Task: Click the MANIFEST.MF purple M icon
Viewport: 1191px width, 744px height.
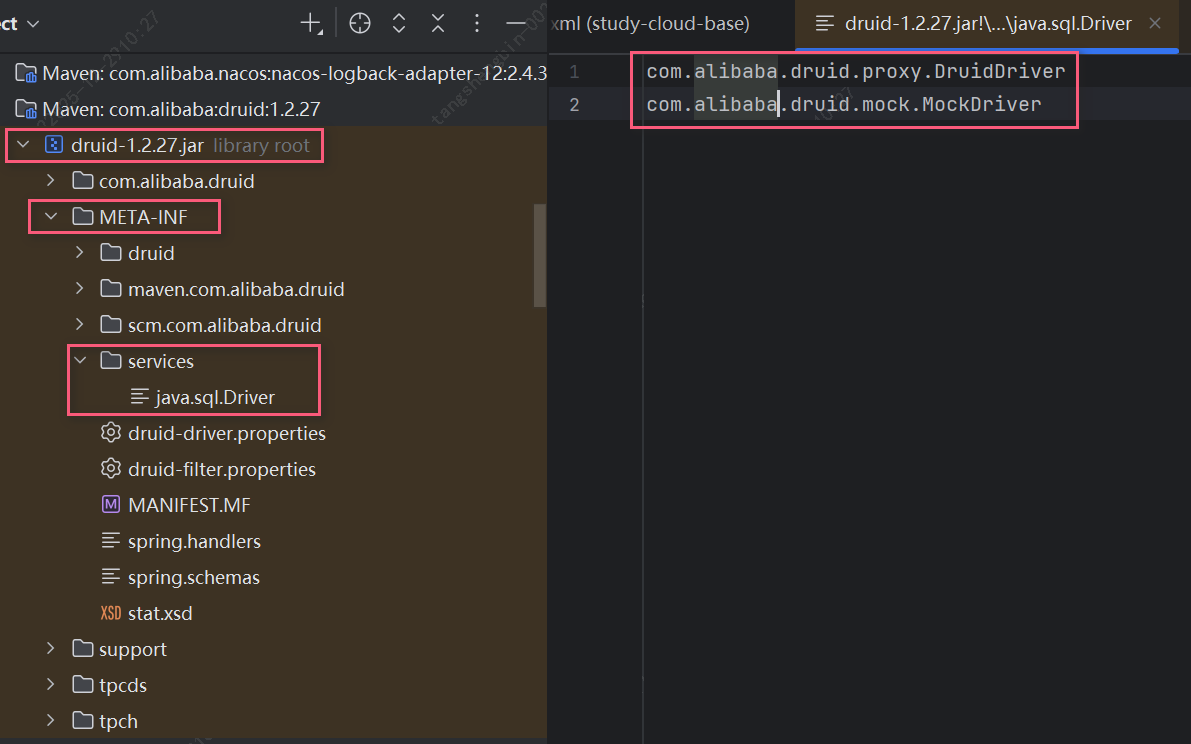Action: pos(111,504)
